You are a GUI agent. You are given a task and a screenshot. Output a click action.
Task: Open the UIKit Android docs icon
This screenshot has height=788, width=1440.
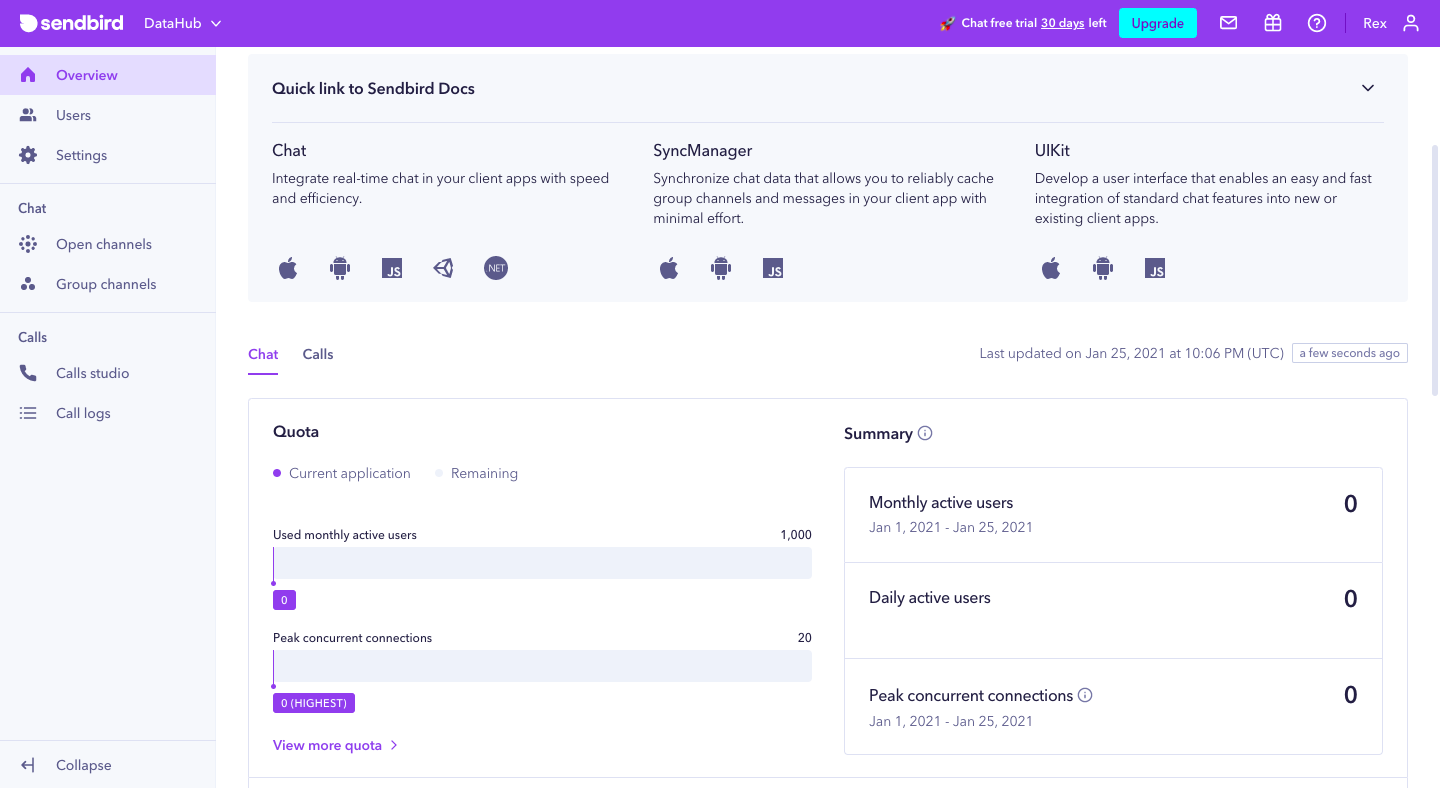(x=1103, y=268)
